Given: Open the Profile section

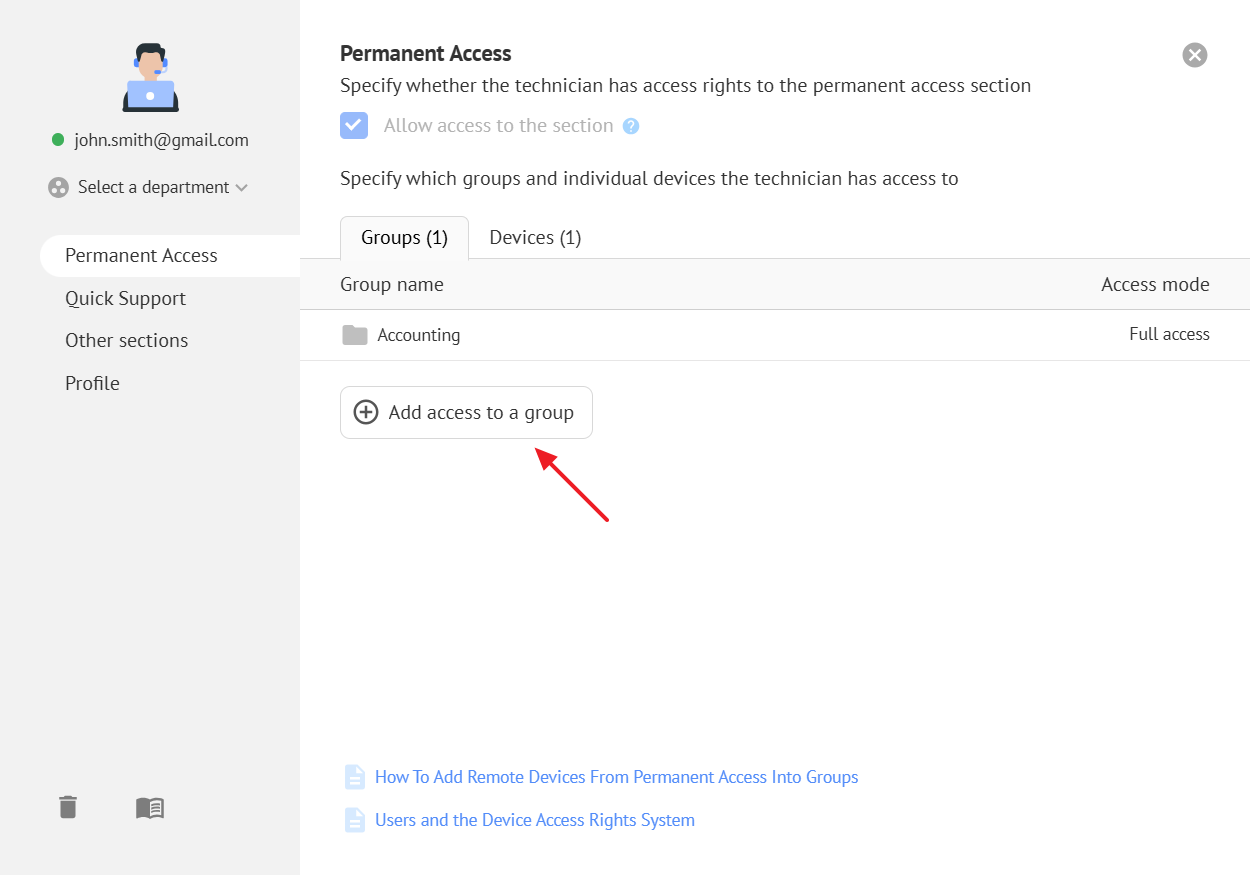Looking at the screenshot, I should coord(93,383).
